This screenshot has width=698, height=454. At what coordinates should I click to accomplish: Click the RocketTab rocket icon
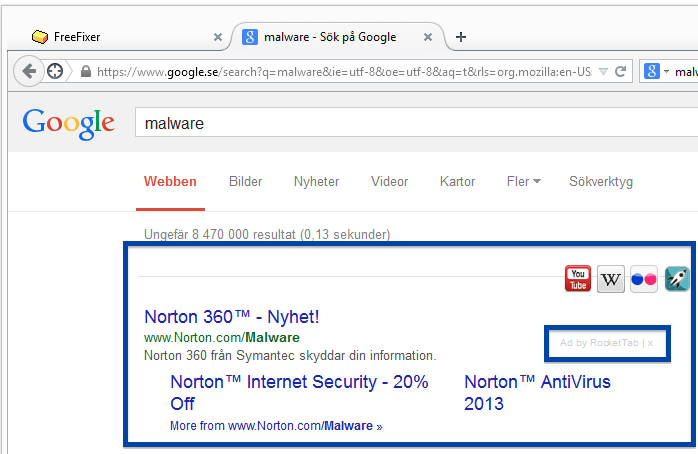coord(677,279)
